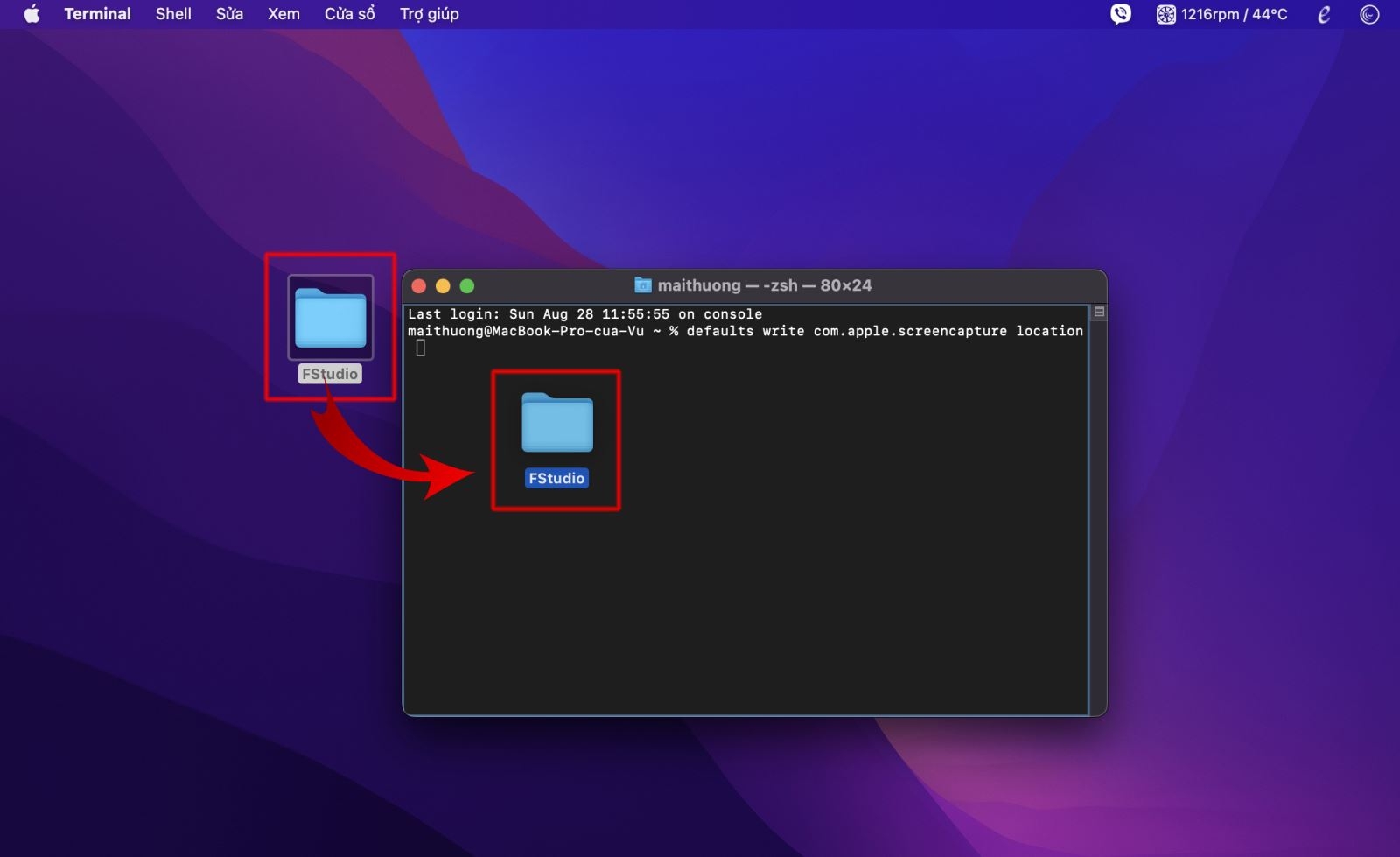Image resolution: width=1400 pixels, height=857 pixels.
Task: Click the circular icon at menu bar end
Action: click(x=1369, y=14)
